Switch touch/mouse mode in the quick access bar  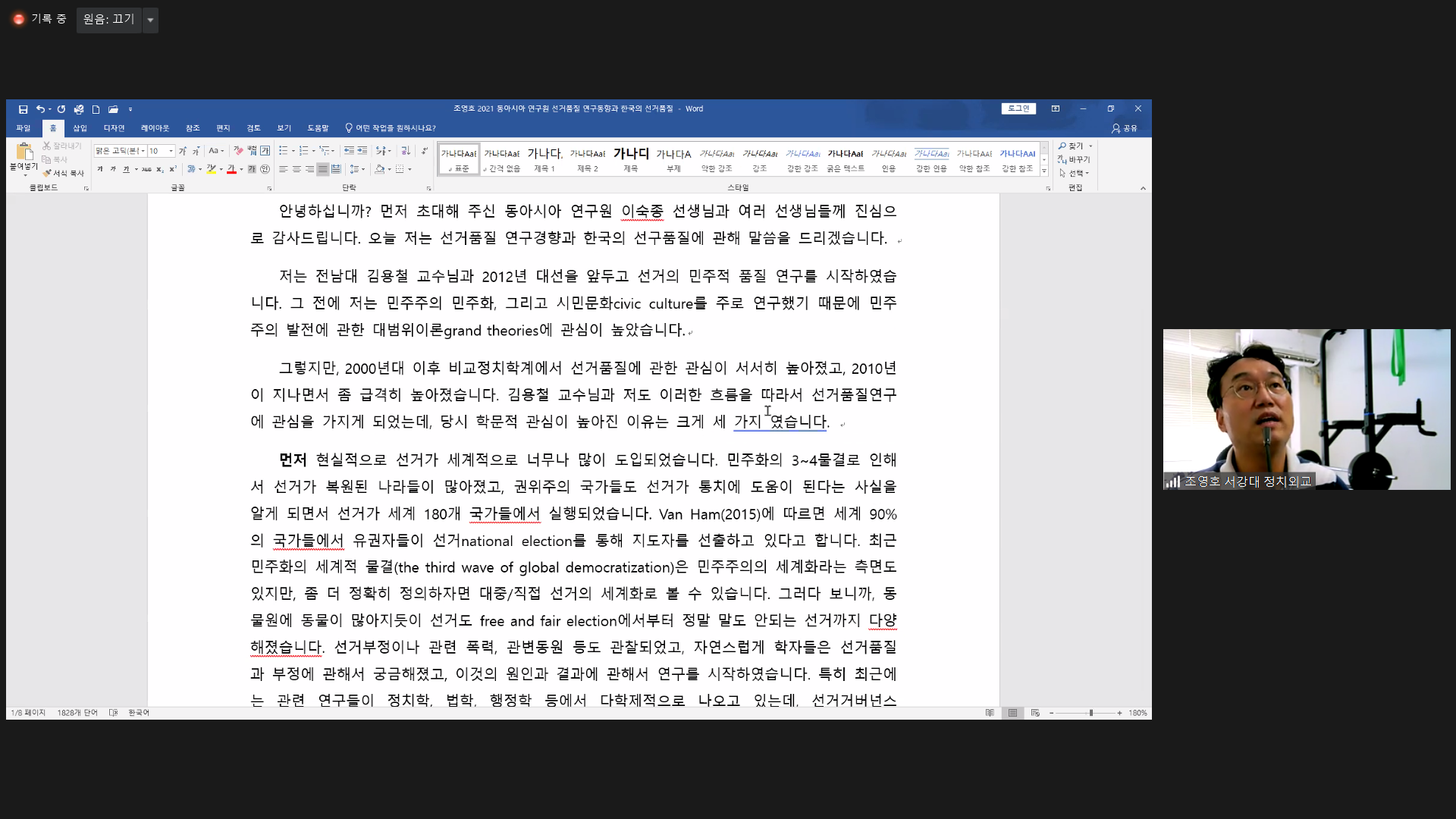click(79, 109)
